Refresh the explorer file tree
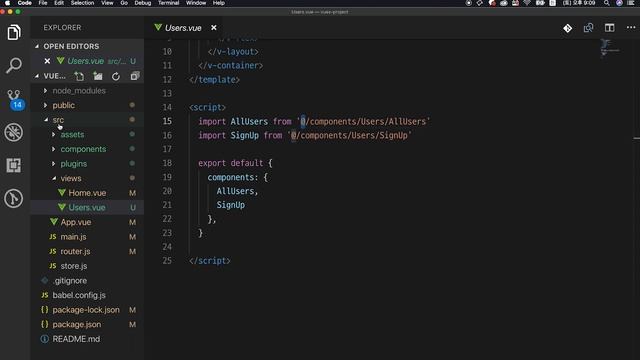Screen dimensions: 640x360 [x=116, y=76]
